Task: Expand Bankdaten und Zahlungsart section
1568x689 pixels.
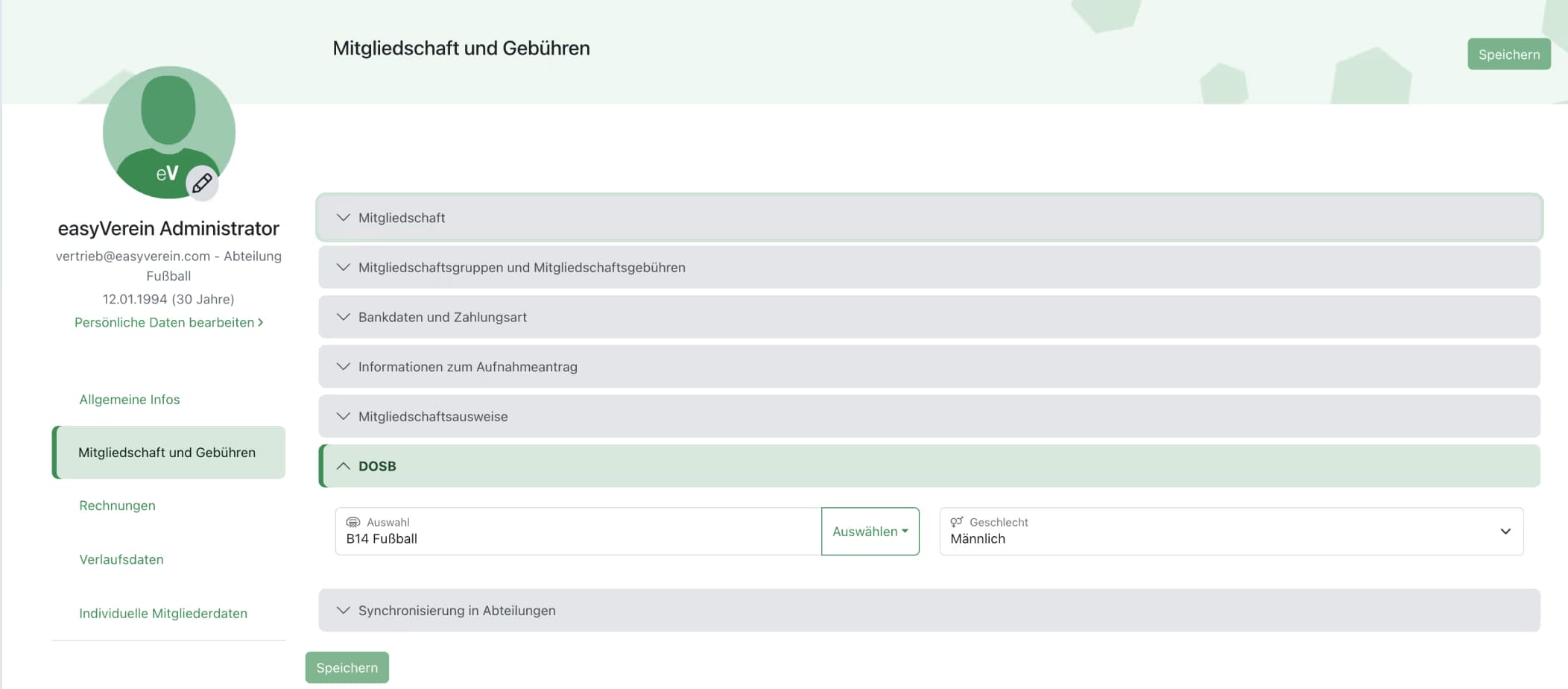Action: click(929, 317)
